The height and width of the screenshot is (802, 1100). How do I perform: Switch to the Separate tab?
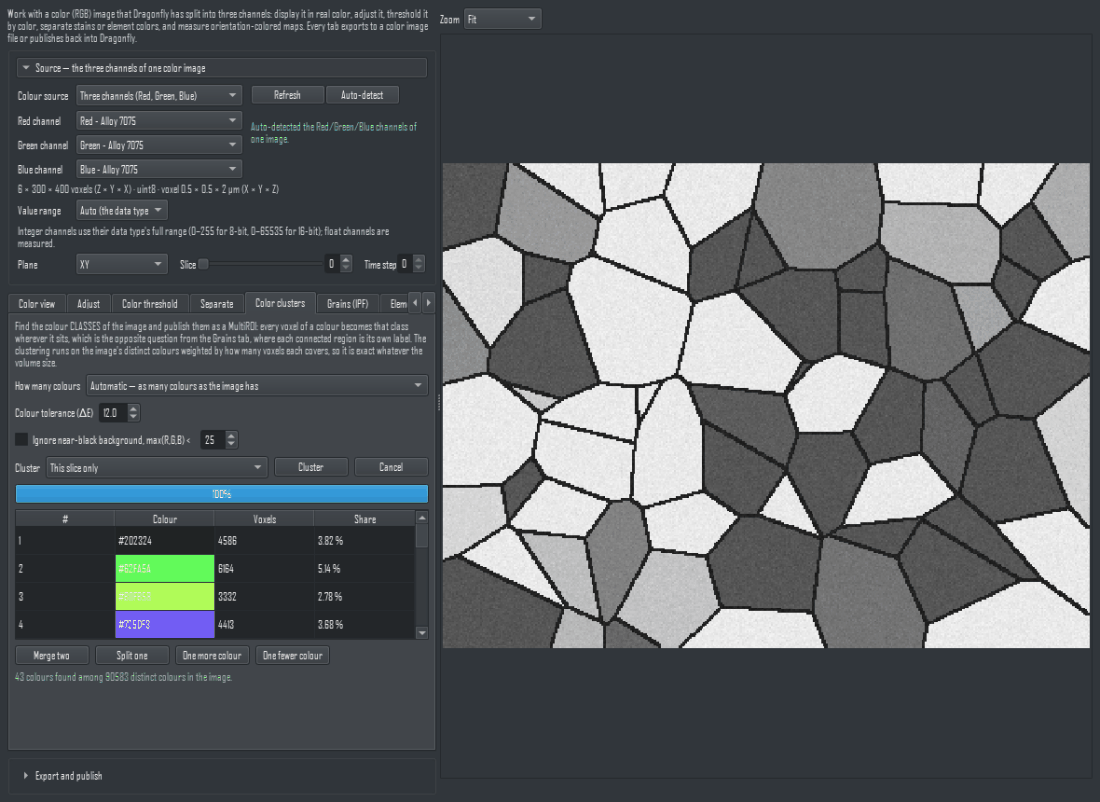click(217, 304)
